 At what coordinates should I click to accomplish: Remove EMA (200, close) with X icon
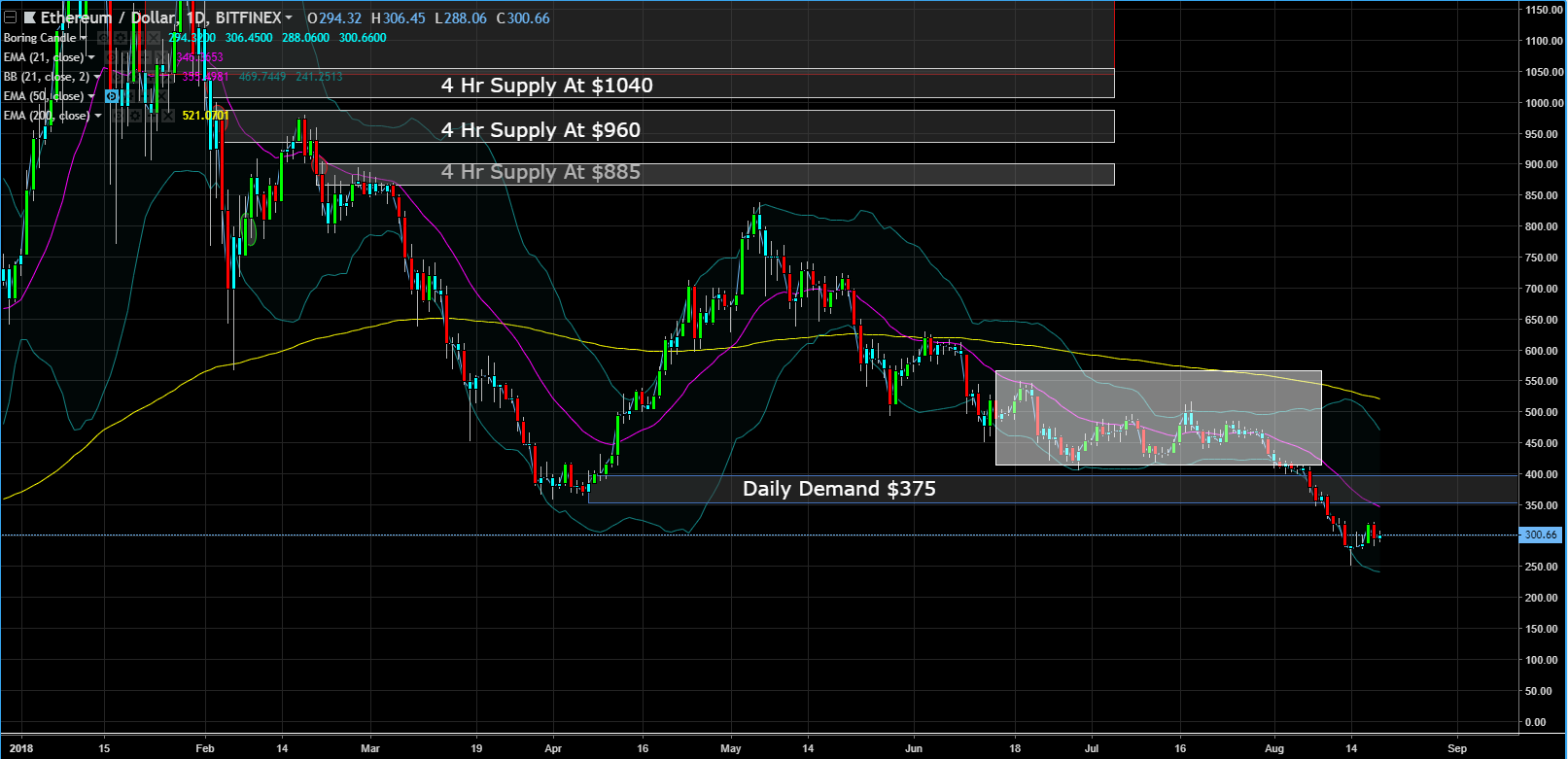(x=168, y=116)
